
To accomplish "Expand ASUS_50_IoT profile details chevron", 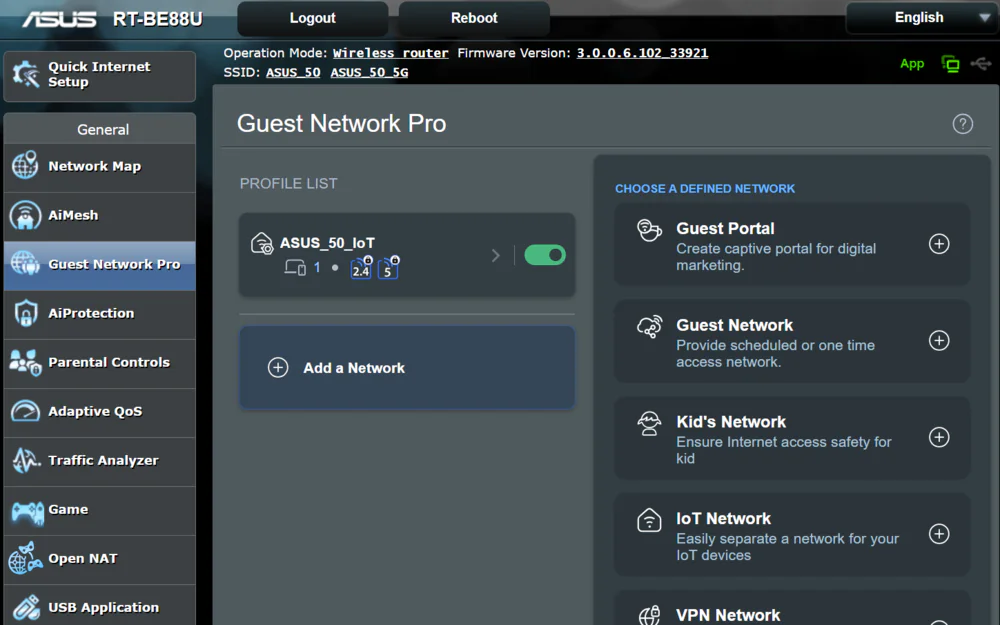I will point(496,256).
